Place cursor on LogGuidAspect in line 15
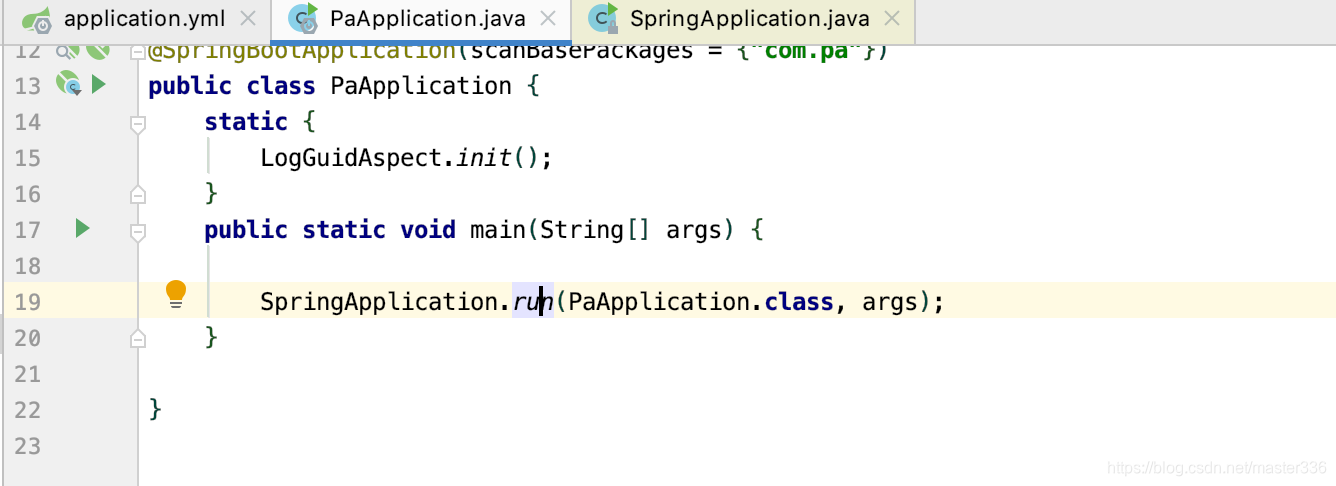 click(x=352, y=158)
